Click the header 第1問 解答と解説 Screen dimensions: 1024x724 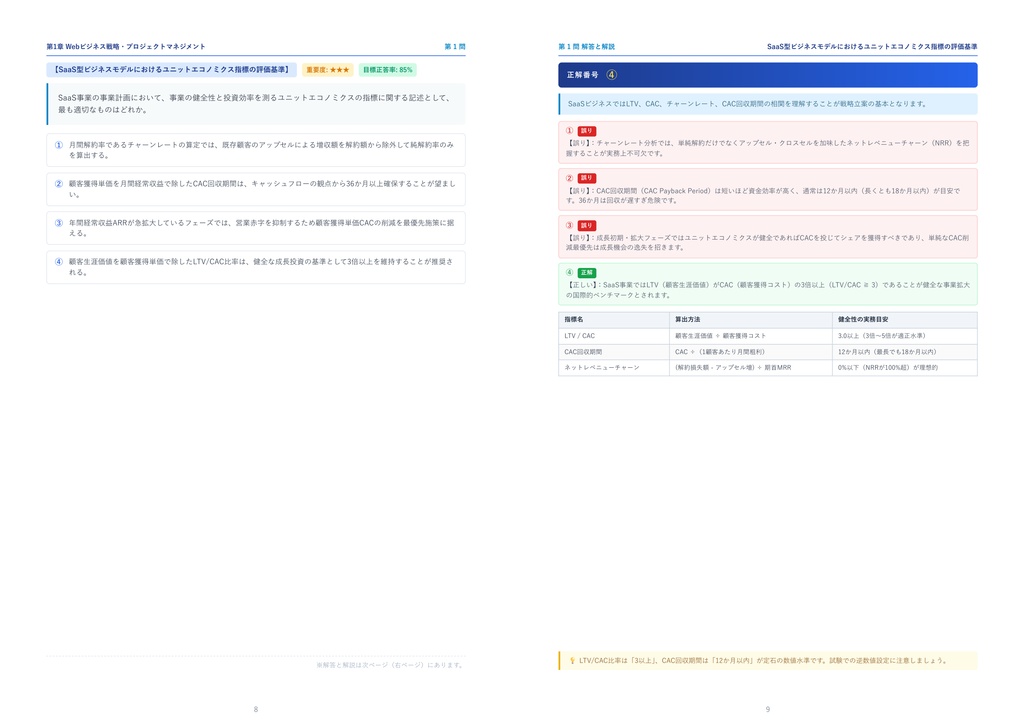pyautogui.click(x=586, y=47)
